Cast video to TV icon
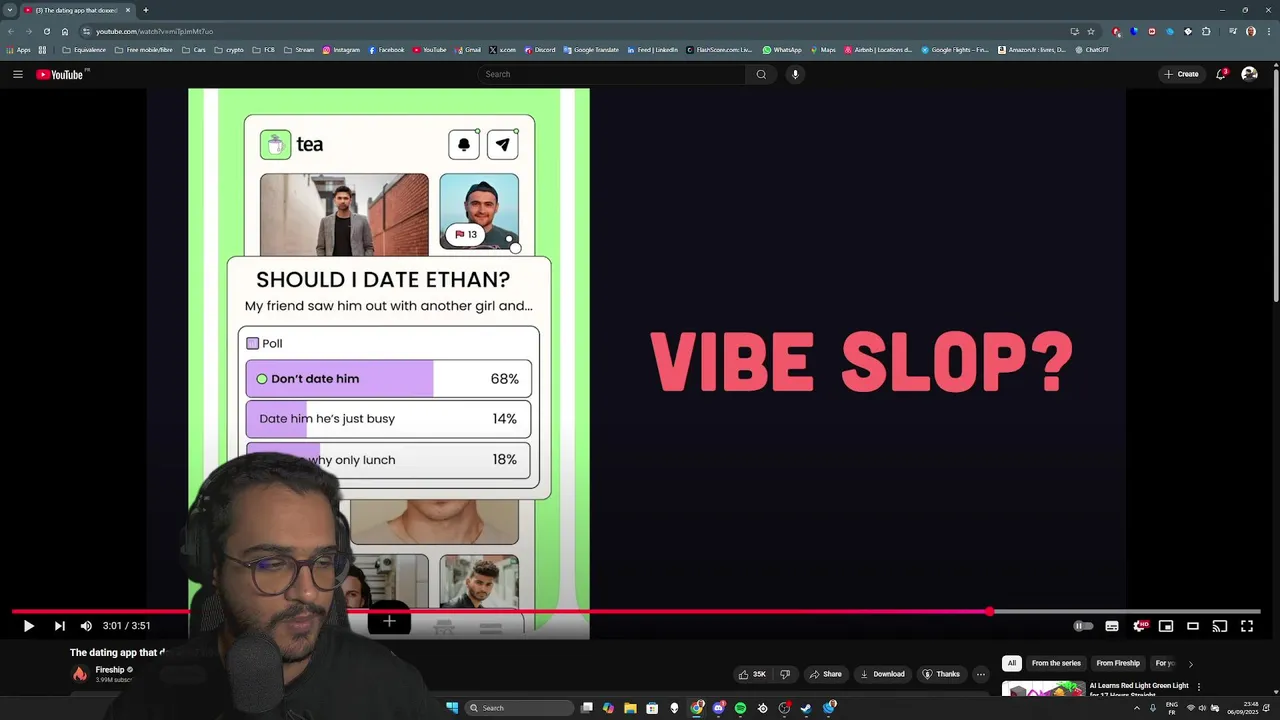Viewport: 1280px width, 720px height. pos(1220,626)
